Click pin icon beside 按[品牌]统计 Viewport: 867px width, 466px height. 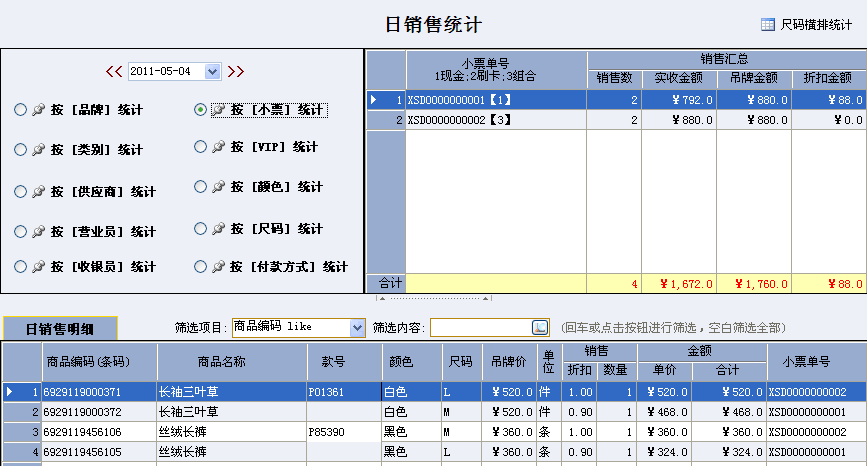[38, 109]
